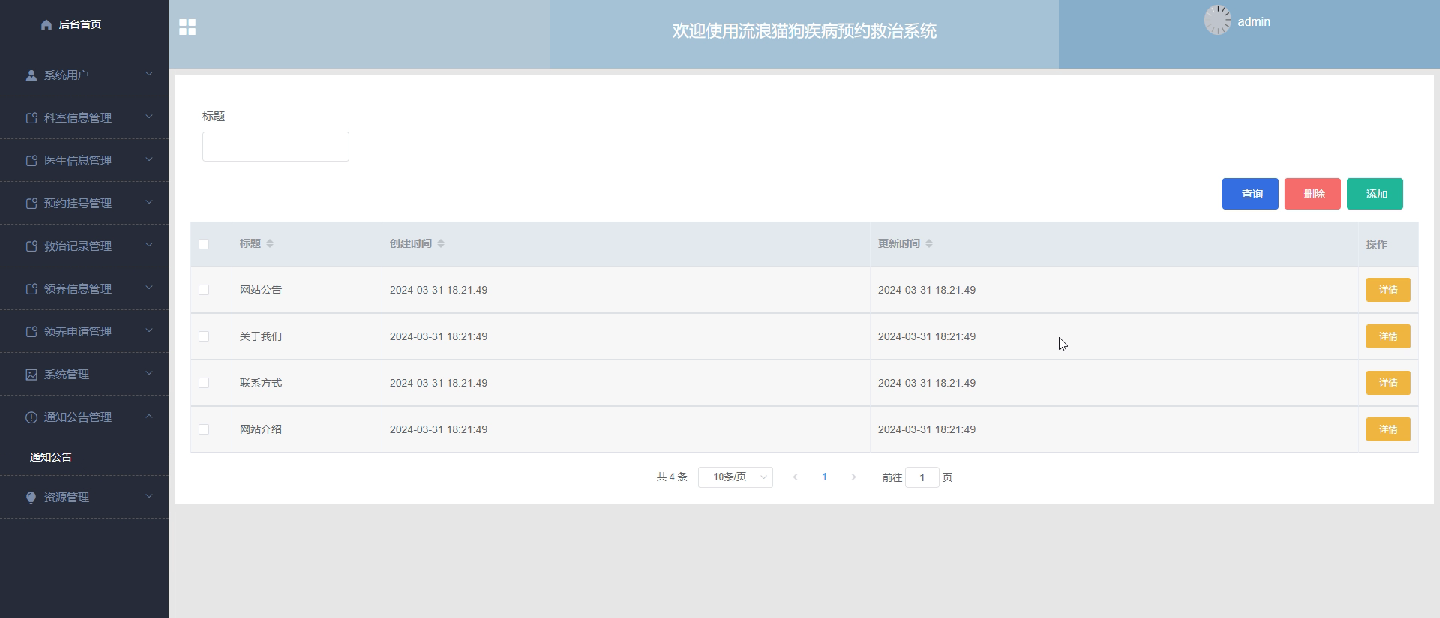Click the home icon beside 后台首页
This screenshot has height=618, width=1440.
tap(46, 25)
